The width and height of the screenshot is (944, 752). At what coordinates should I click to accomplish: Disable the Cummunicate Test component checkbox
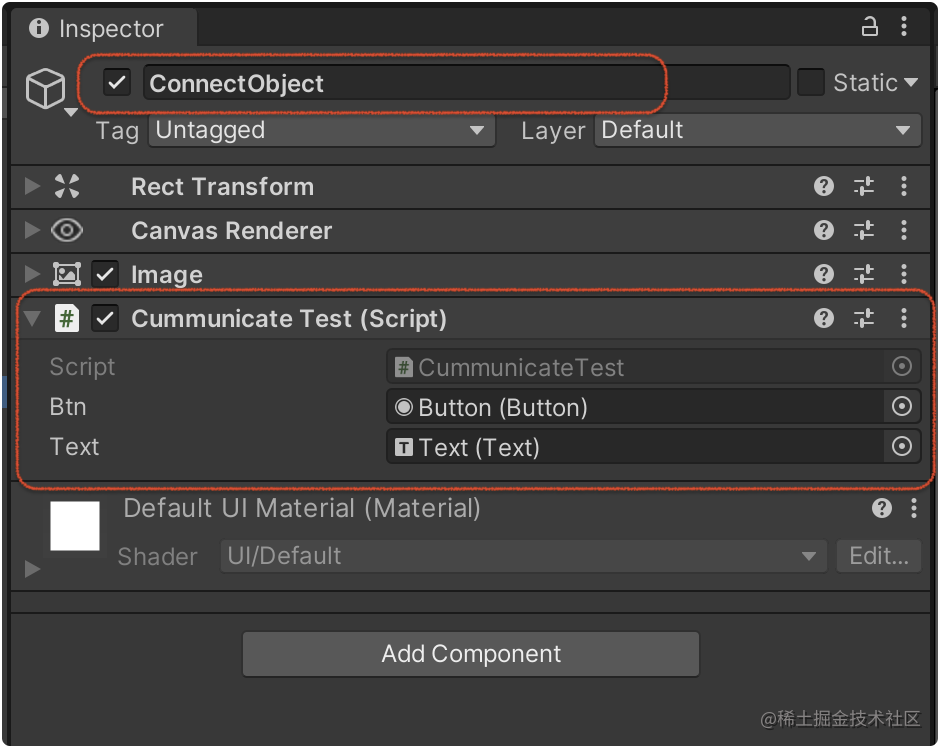(104, 318)
